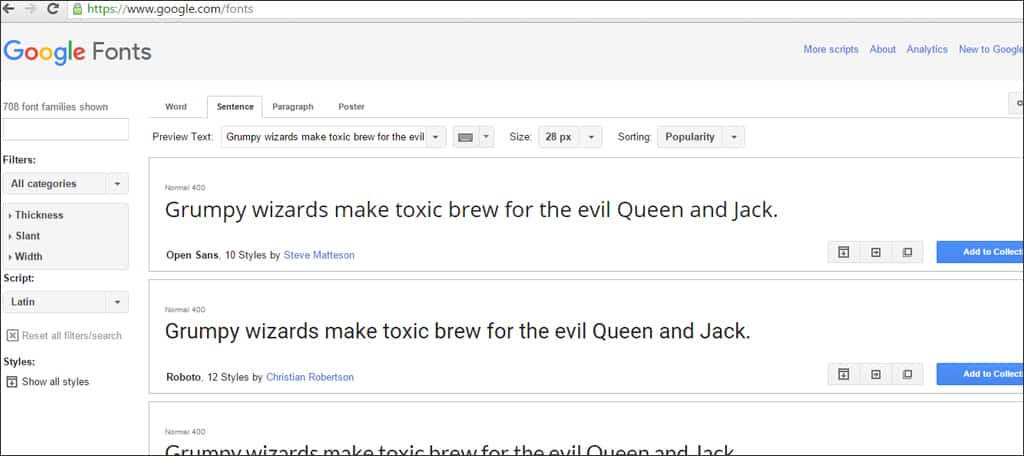This screenshot has height=456, width=1024.
Task: Click Reset all filters/search text
Action: point(72,335)
